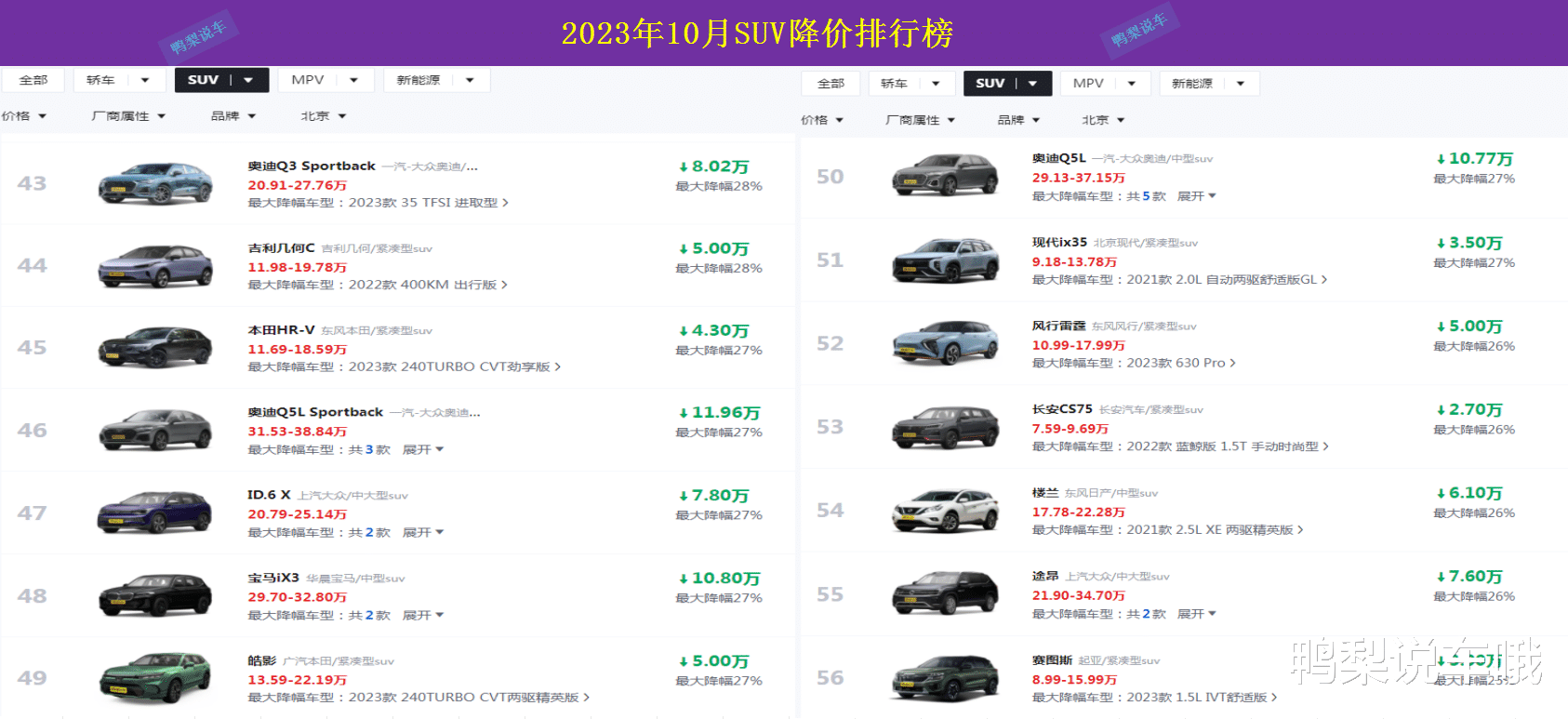Open the ID.6 X car thumbnail

coord(155,513)
